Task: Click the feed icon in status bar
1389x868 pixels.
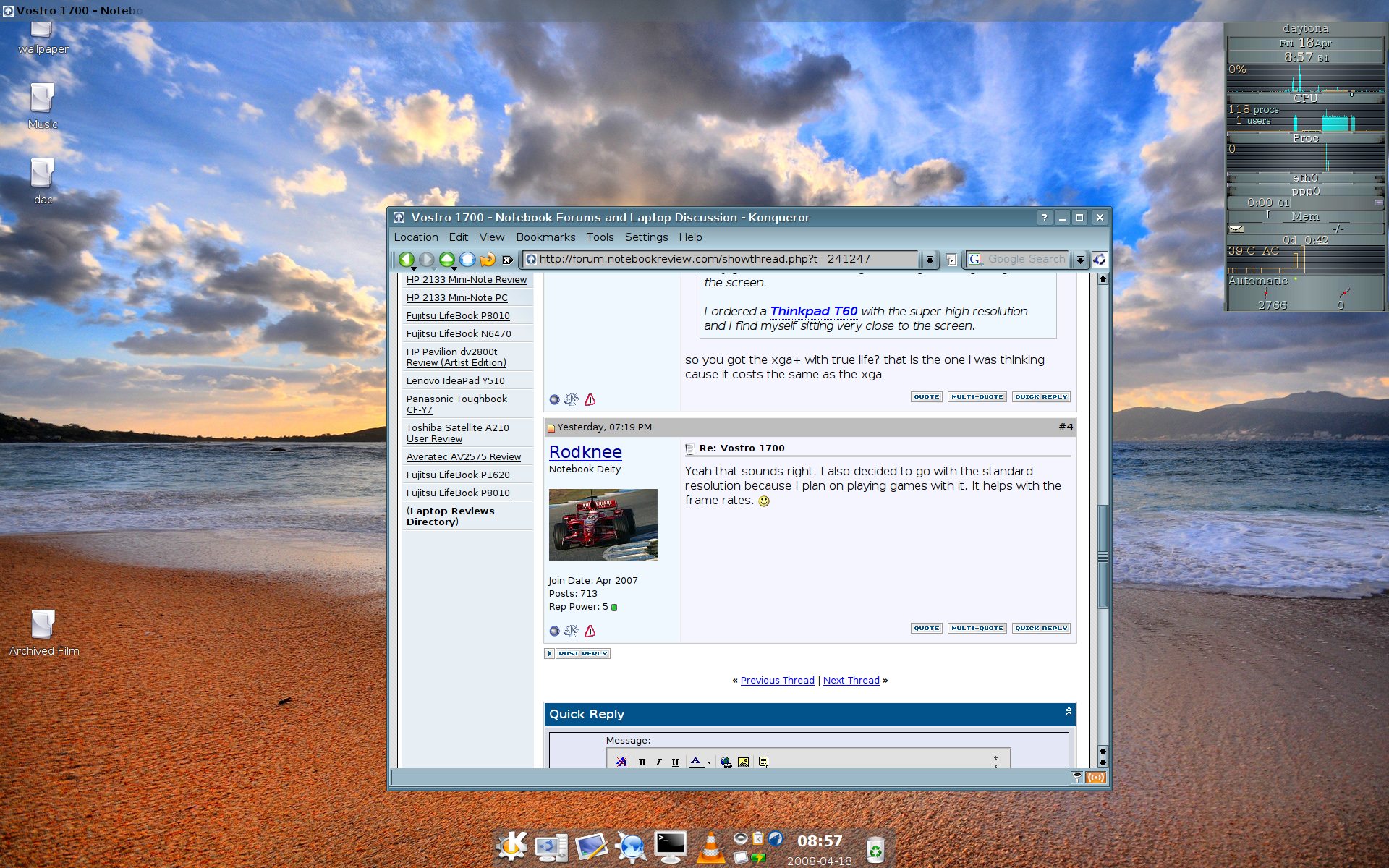Action: [x=1095, y=778]
